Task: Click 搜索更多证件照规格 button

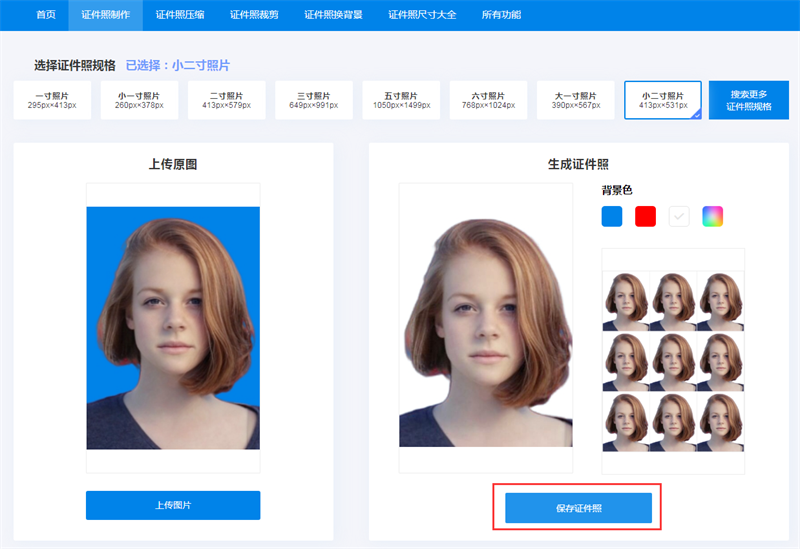Action: point(748,100)
